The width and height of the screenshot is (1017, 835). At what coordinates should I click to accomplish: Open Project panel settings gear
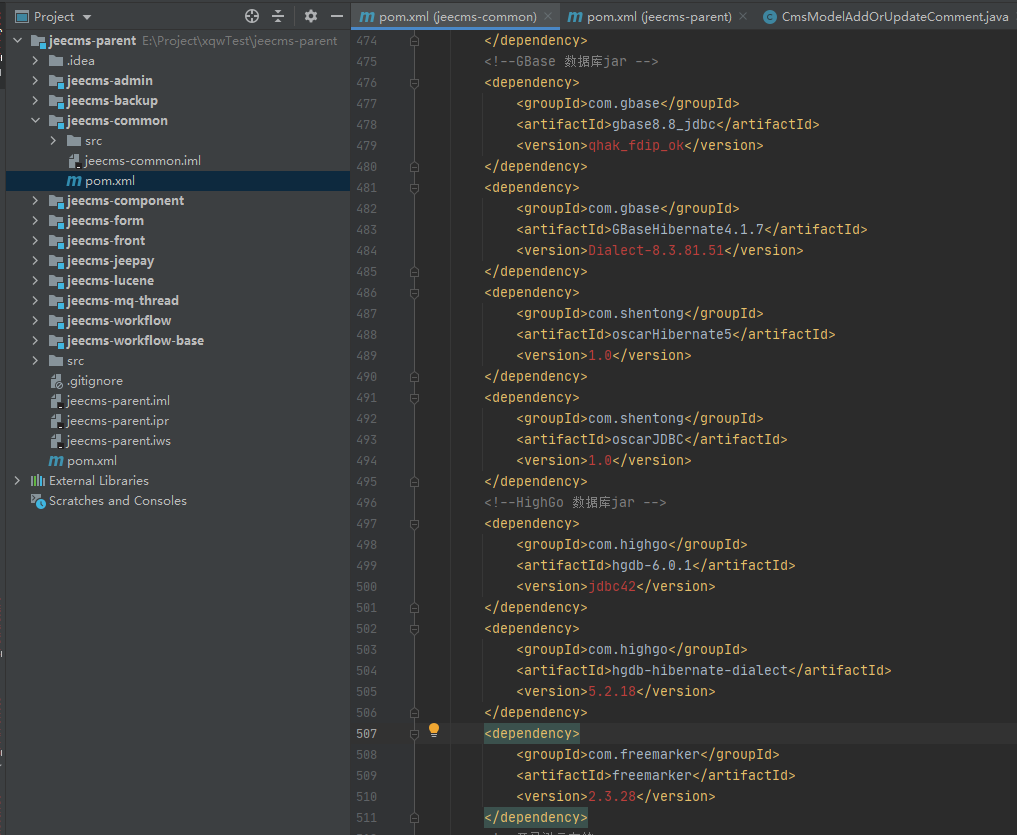(310, 17)
